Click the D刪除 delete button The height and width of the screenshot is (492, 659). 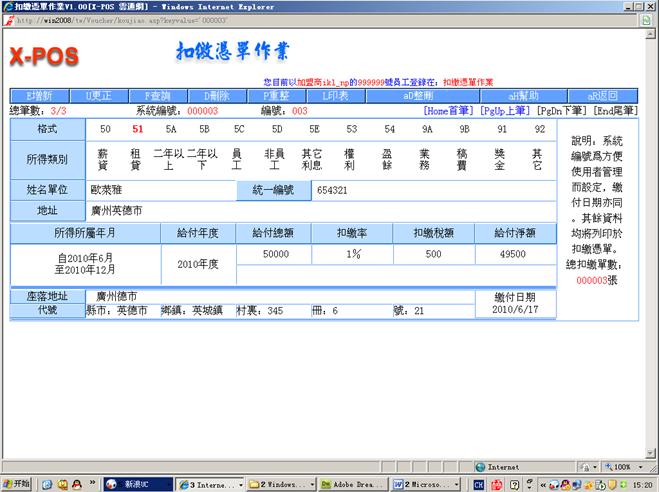(x=218, y=97)
